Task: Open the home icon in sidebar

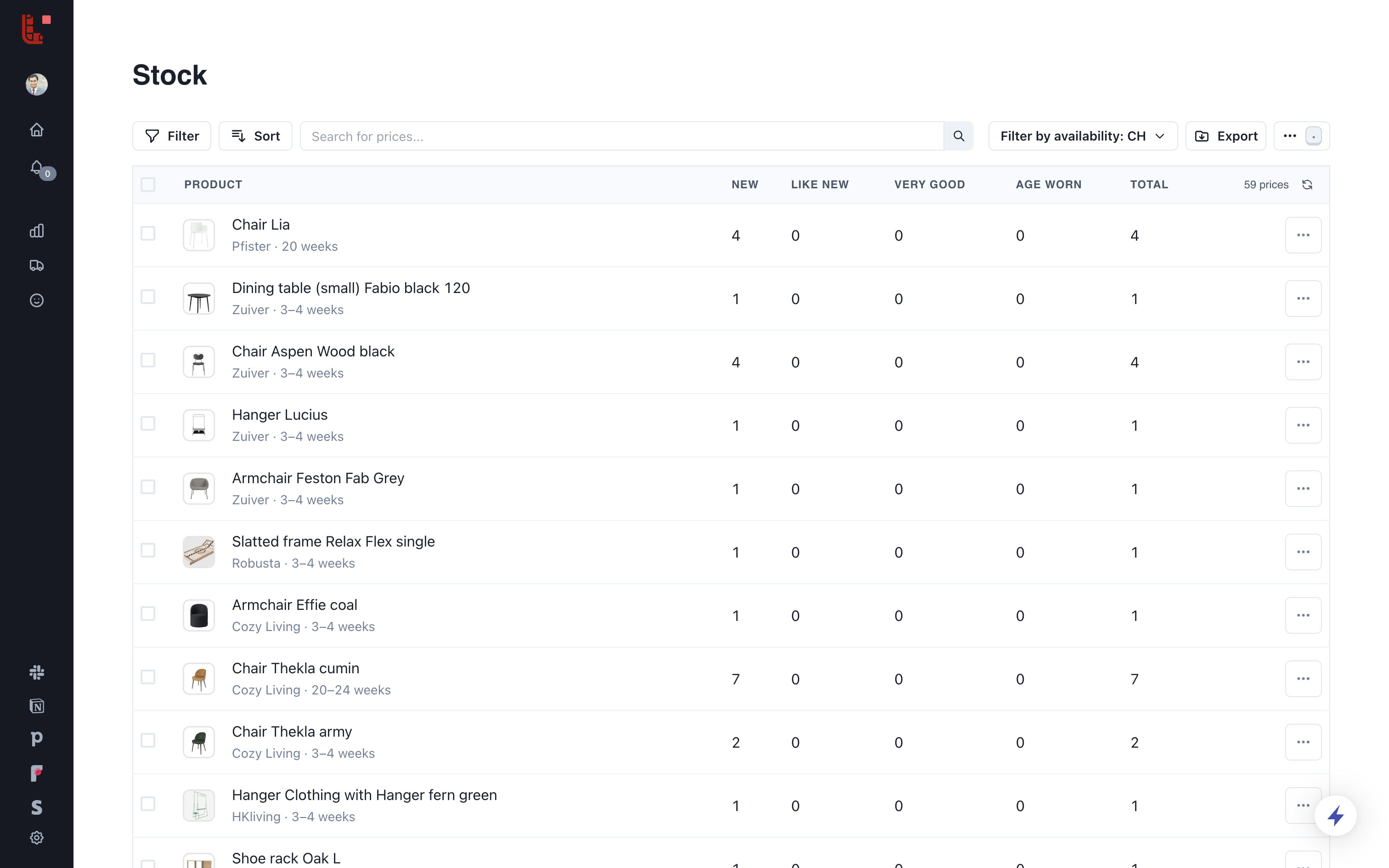Action: pyautogui.click(x=37, y=130)
